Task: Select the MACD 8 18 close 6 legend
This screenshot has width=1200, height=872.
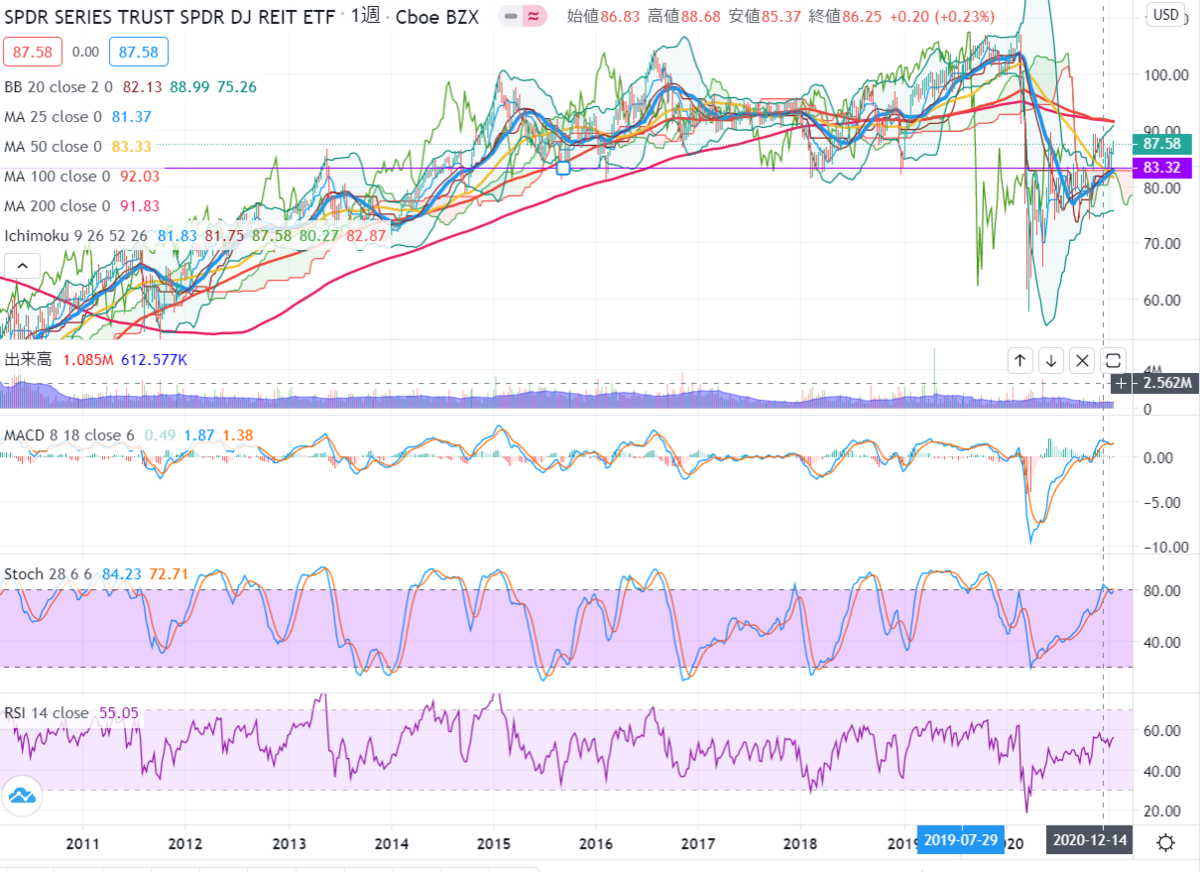Action: coord(69,435)
